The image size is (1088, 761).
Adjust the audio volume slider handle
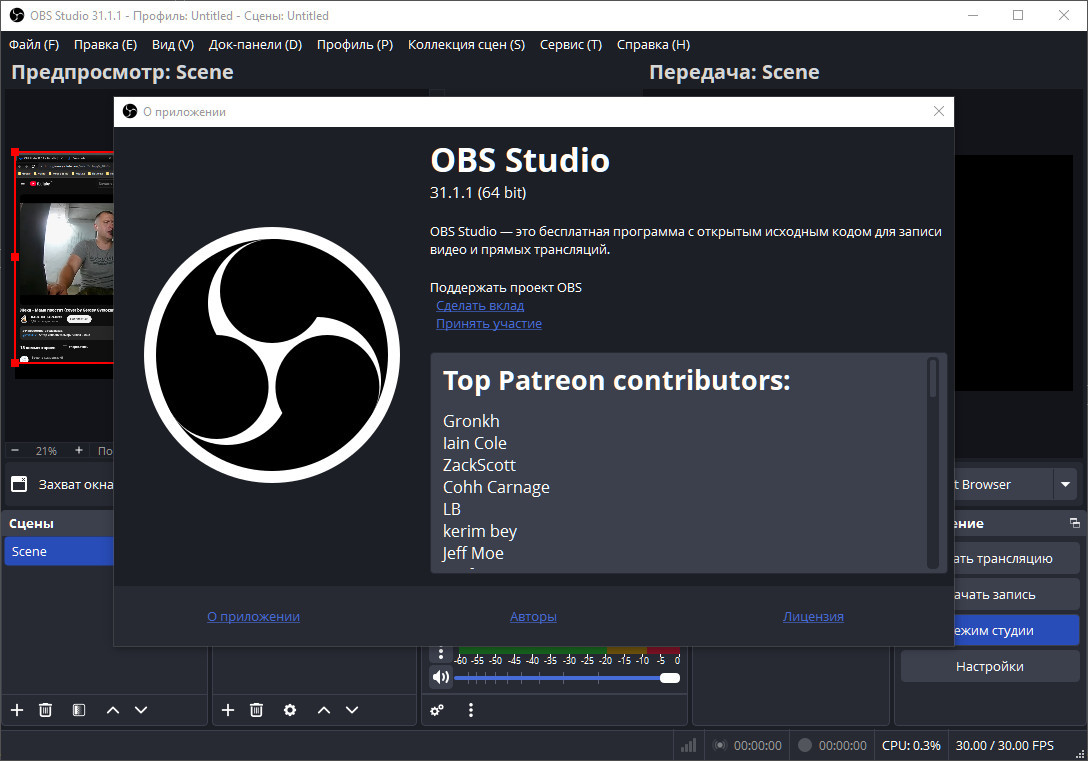point(670,678)
